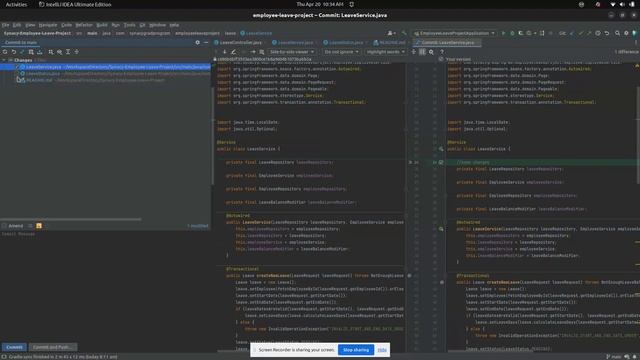Click the diff settings magnifier icon

click(431, 52)
